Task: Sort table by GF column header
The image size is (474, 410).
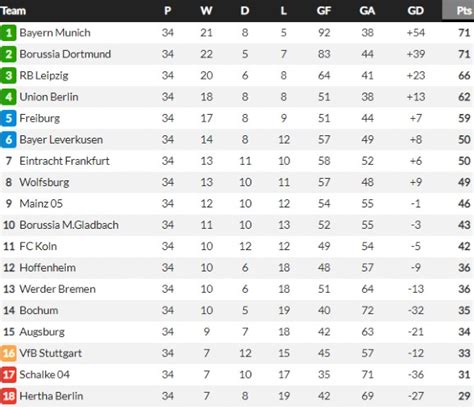Action: click(x=324, y=11)
